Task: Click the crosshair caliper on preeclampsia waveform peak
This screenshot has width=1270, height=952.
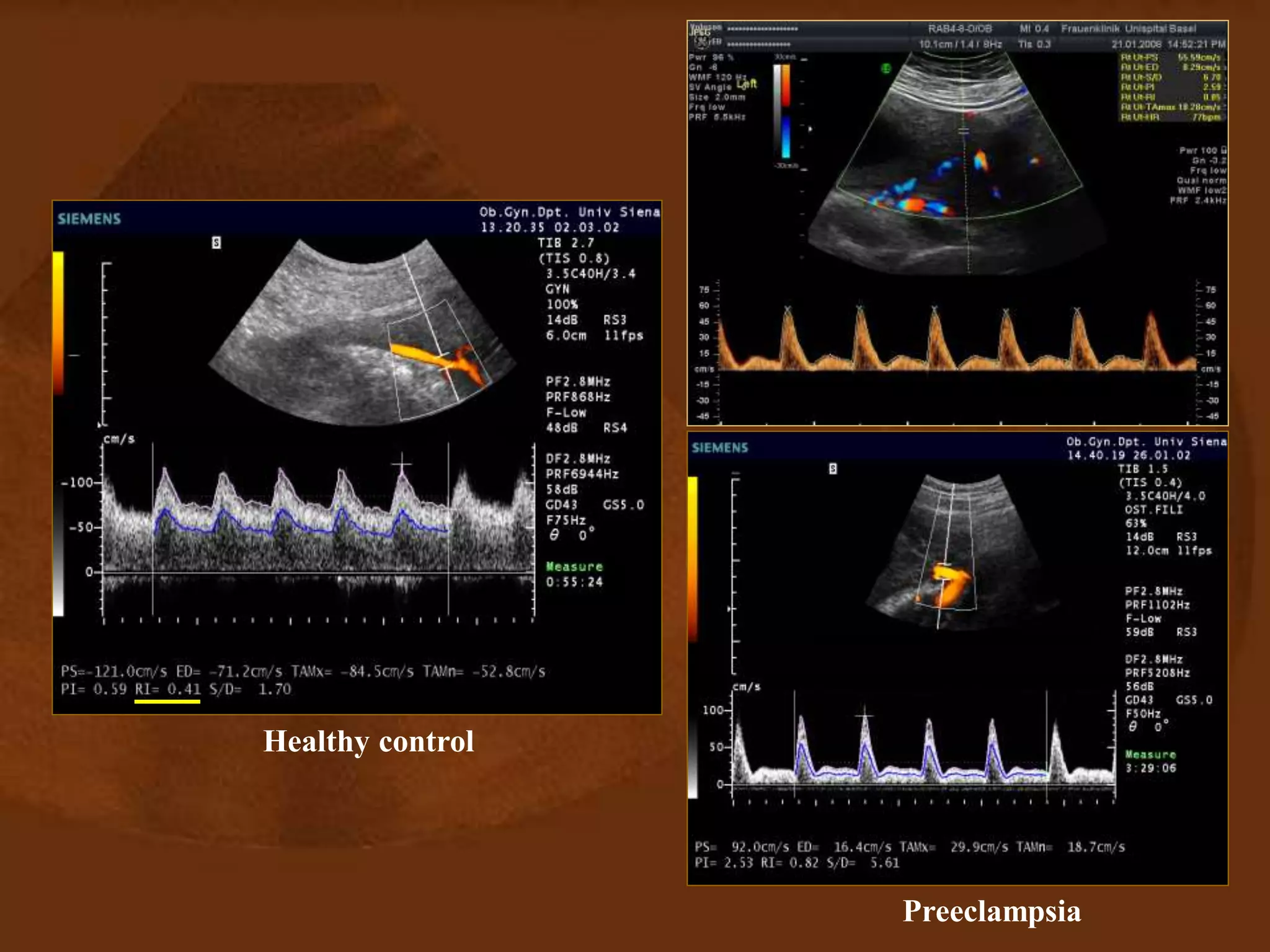Action: click(x=864, y=716)
